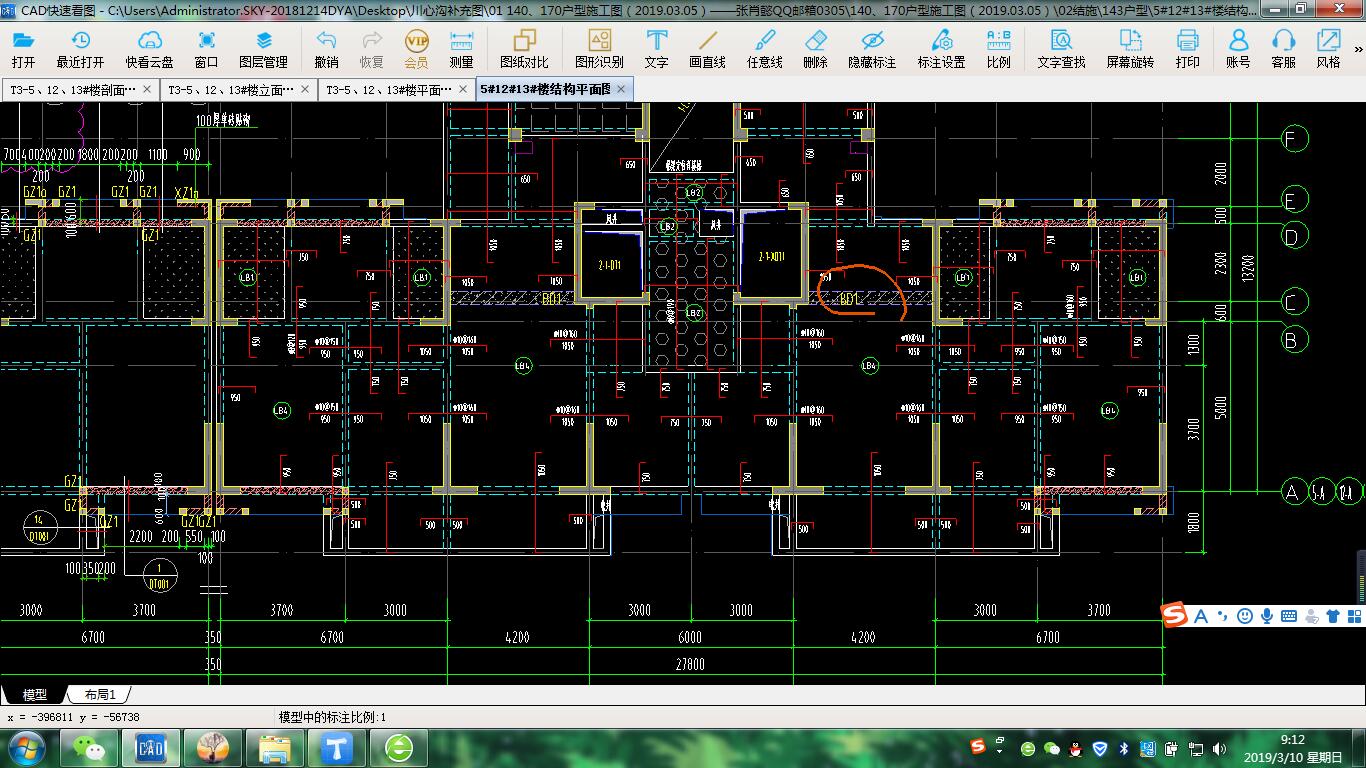1366x768 pixels.
Task: Click the 27800 overall dimension text
Action: coord(689,664)
